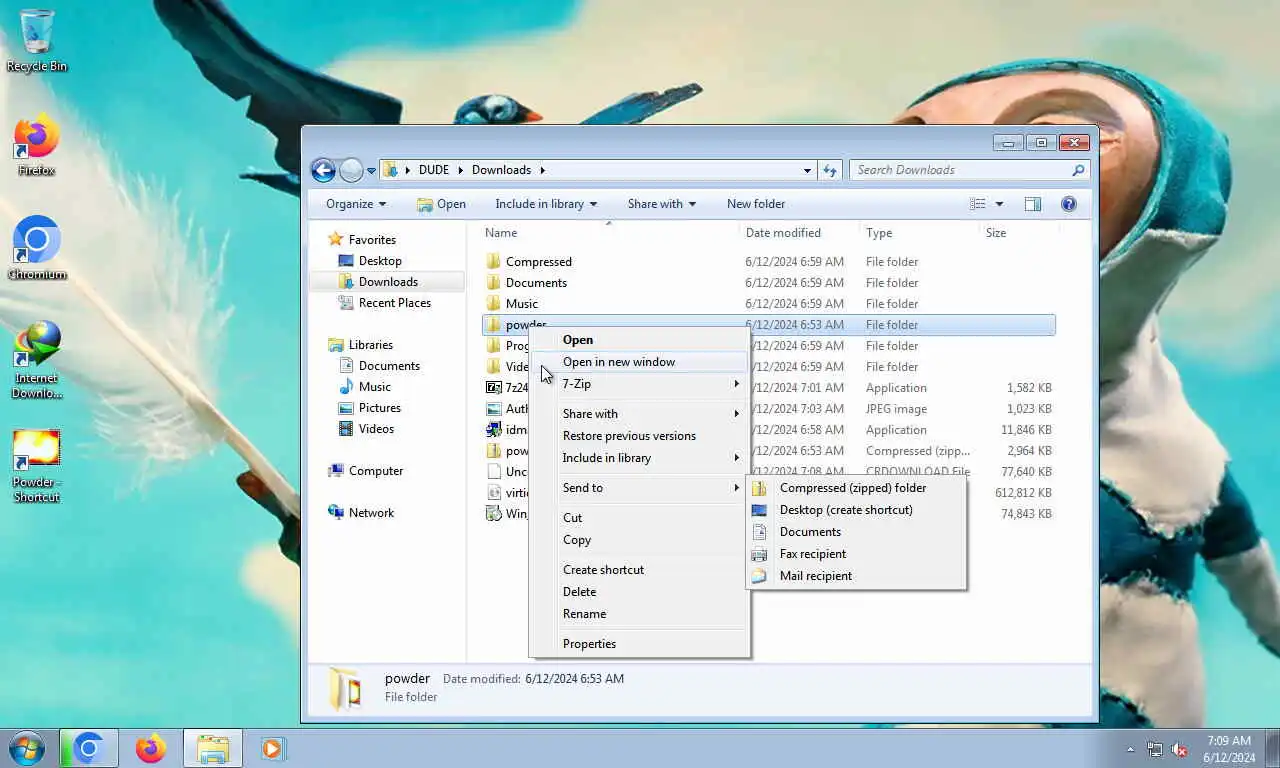Show the preview pane using toolbar icon
The height and width of the screenshot is (768, 1280).
click(x=1033, y=204)
